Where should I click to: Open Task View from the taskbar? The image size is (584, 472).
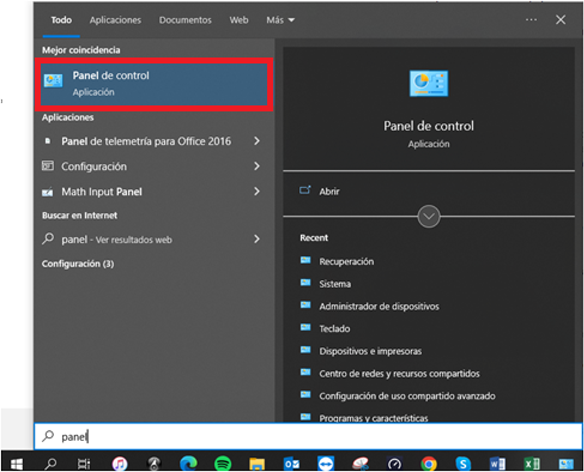coord(84,464)
